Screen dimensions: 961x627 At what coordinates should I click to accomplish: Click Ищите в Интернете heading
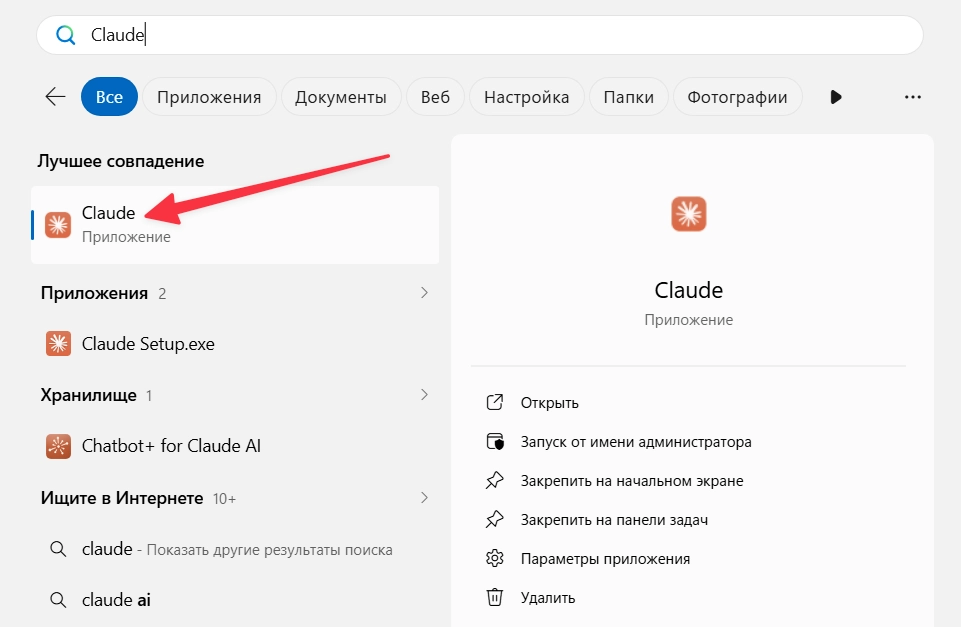(122, 498)
